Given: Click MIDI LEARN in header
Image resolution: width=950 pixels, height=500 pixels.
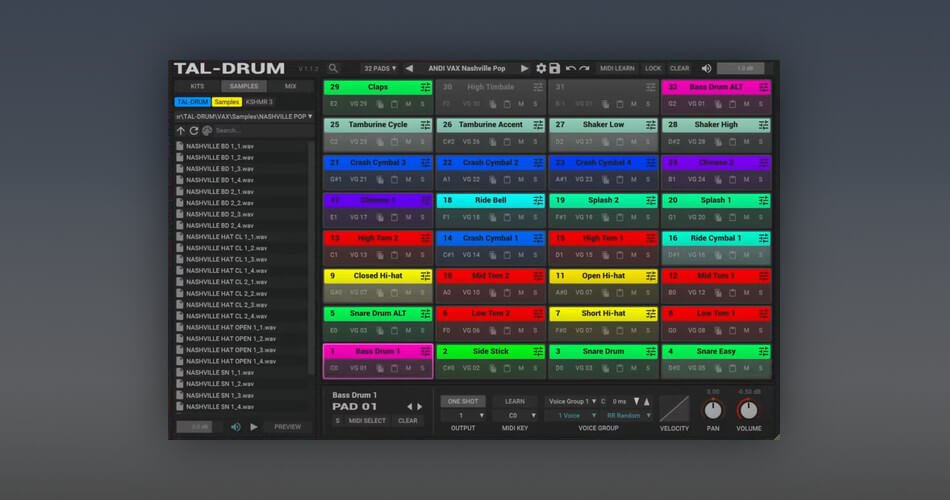Looking at the screenshot, I should (x=617, y=68).
